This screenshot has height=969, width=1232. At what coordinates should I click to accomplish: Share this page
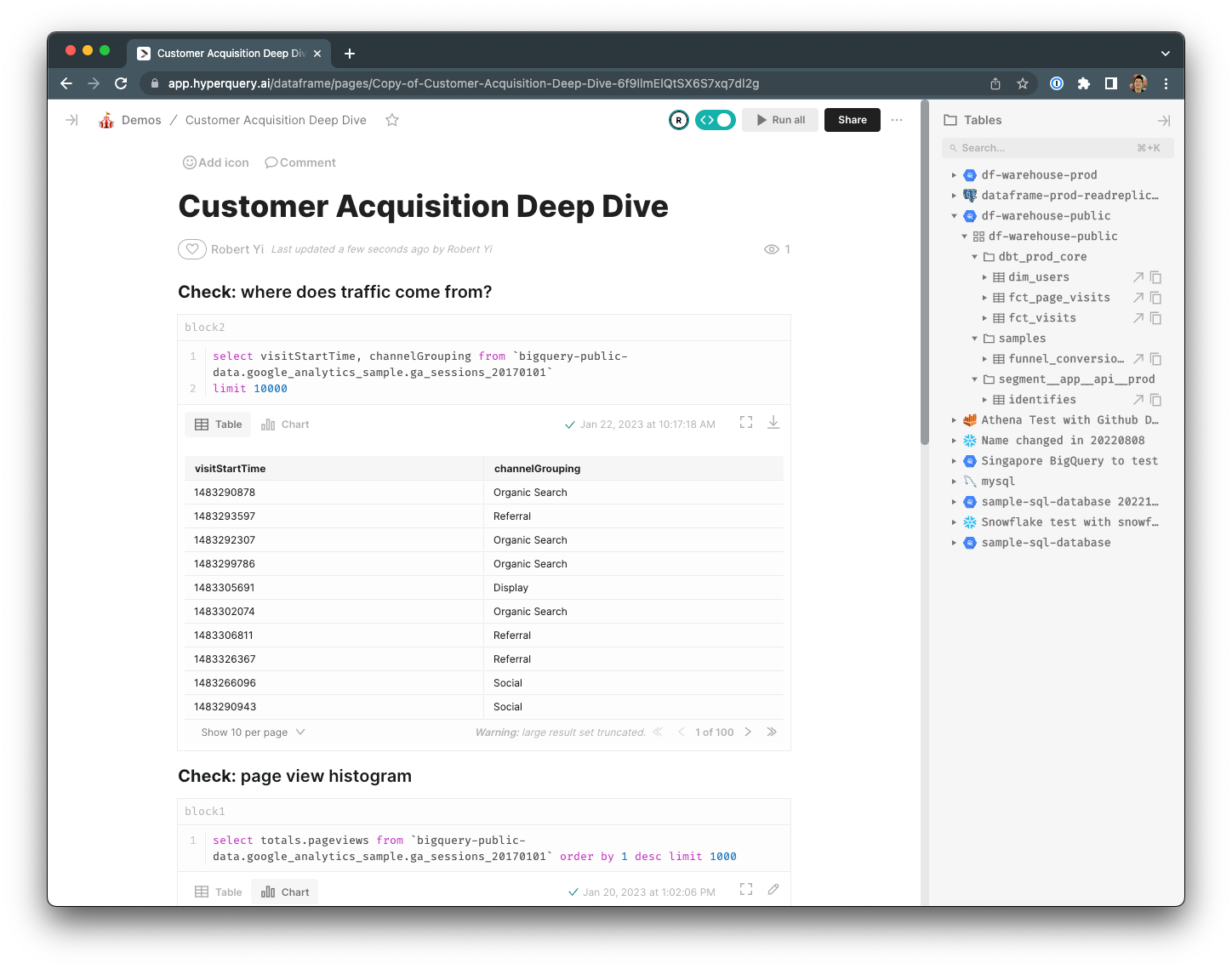852,120
